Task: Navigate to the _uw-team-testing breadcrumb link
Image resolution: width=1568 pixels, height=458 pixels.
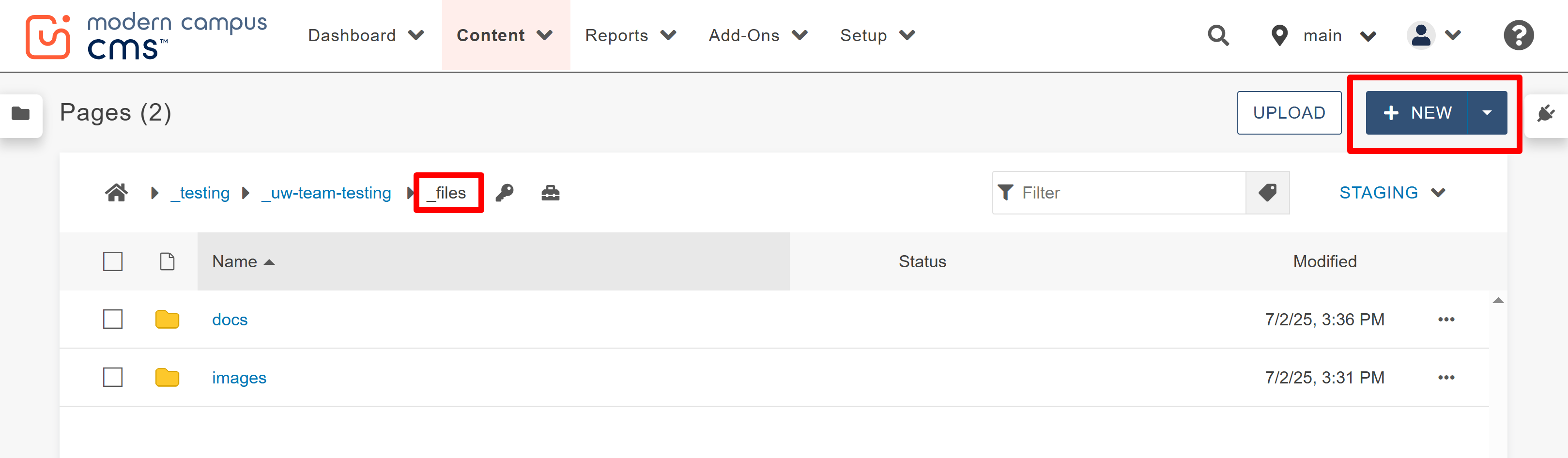Action: point(326,193)
